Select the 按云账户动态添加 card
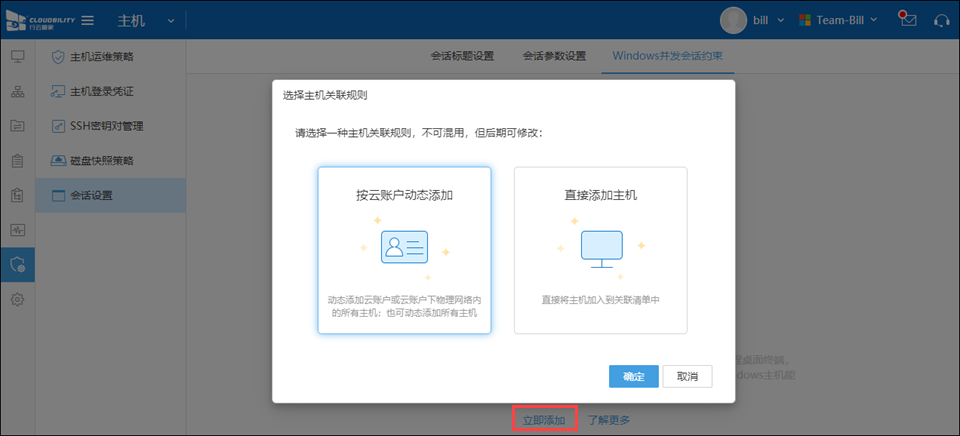The width and height of the screenshot is (960, 436). pos(404,250)
